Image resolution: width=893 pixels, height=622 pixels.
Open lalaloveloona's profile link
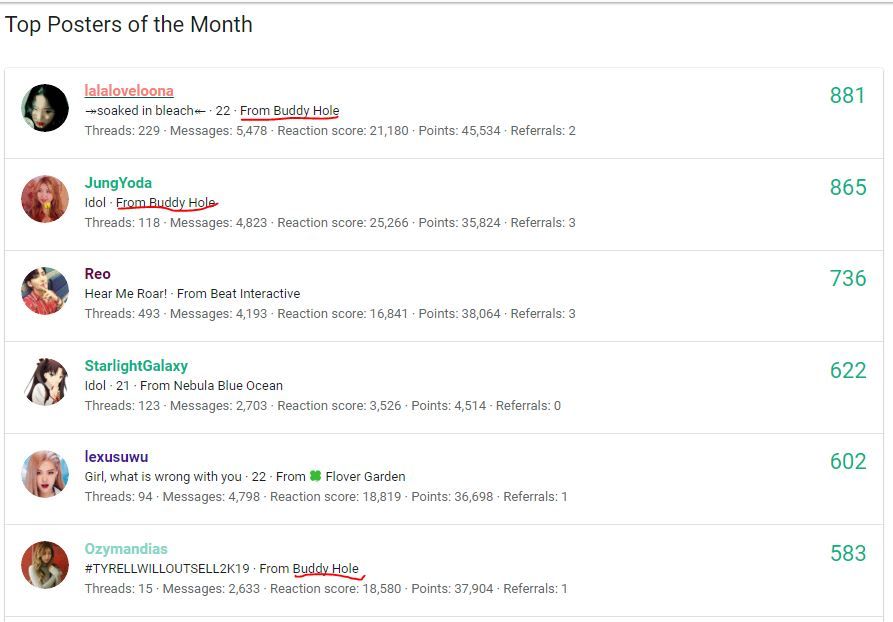coord(129,91)
